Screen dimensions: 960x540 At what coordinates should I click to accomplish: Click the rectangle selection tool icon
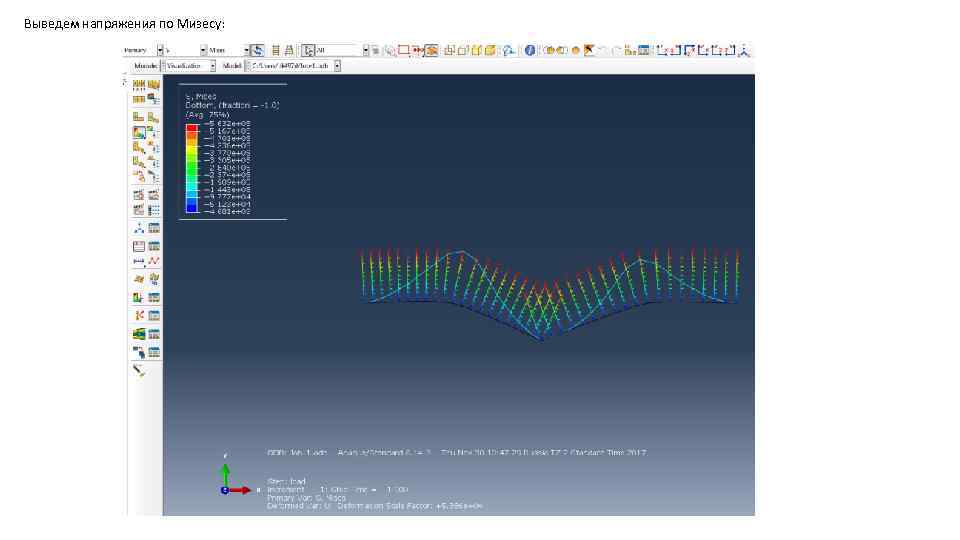403,50
